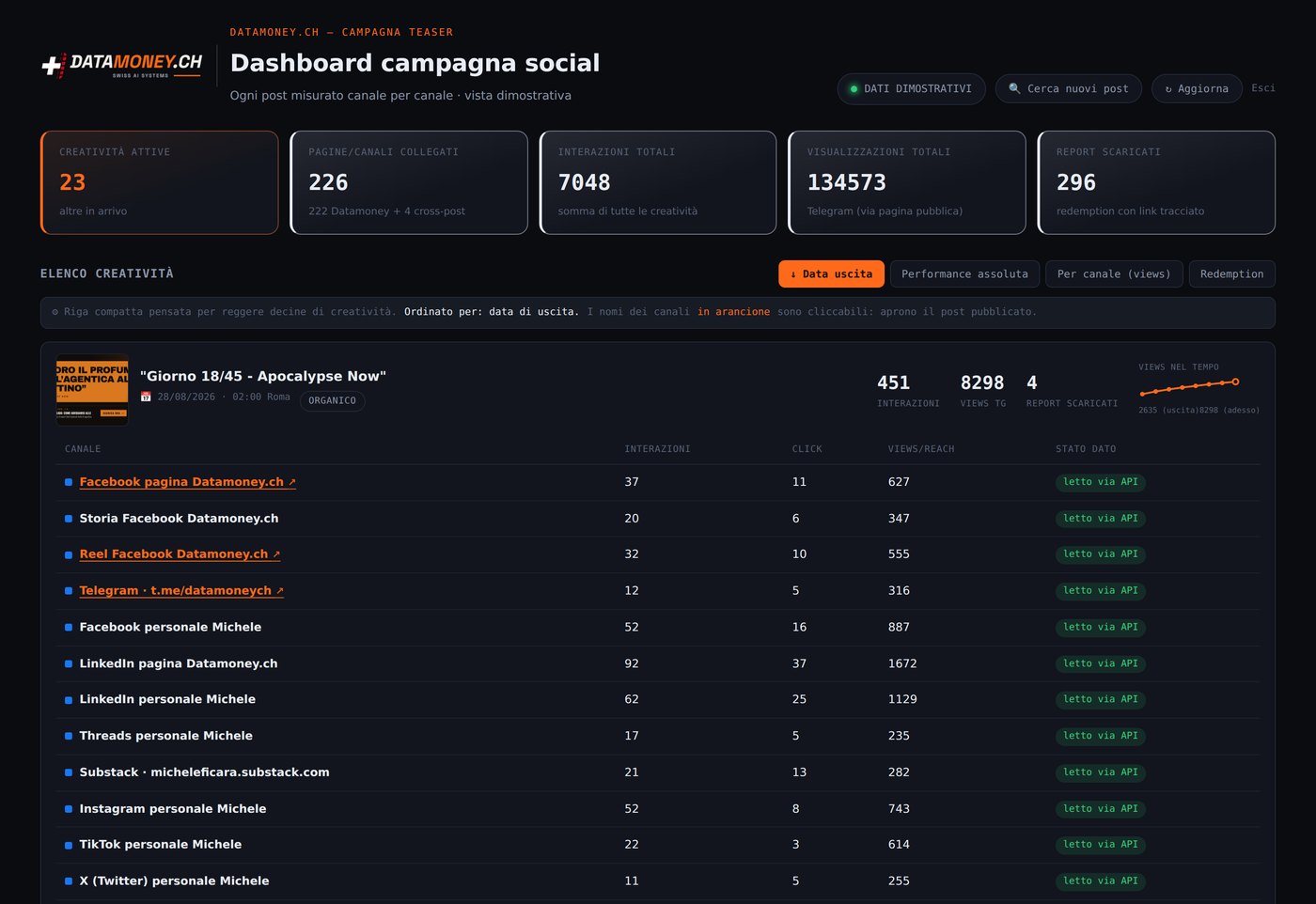1316x904 pixels.
Task: Click the TikTok personale Michele row name
Action: [161, 846]
